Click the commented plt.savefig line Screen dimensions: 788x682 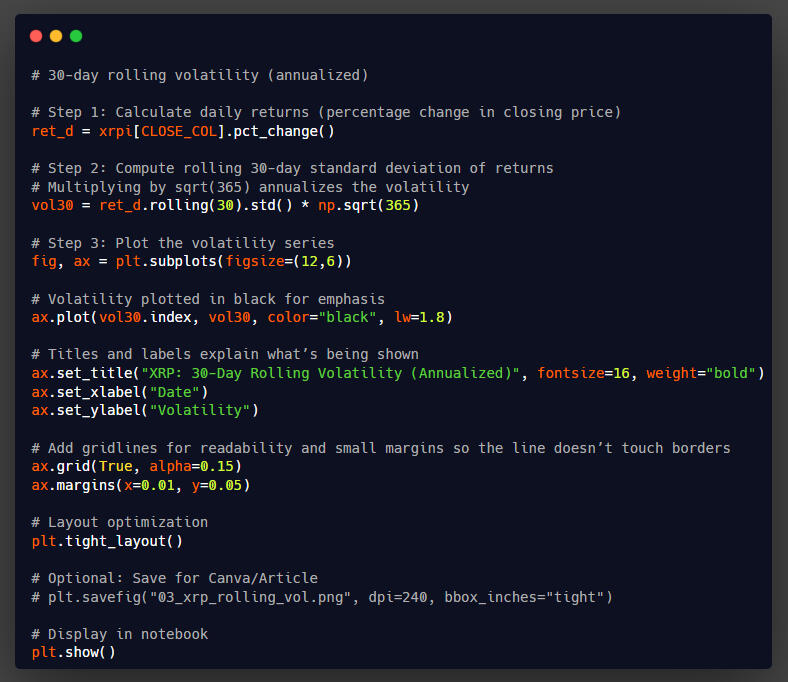[x=321, y=597]
